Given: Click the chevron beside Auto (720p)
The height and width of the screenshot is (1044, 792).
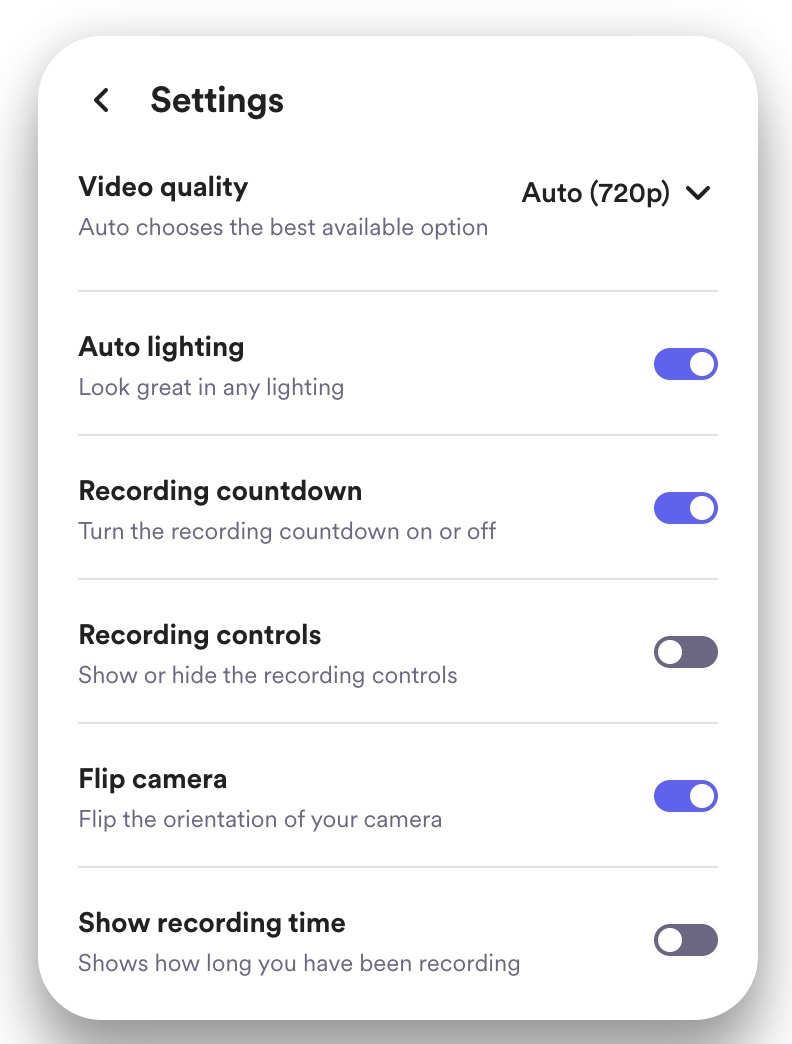Looking at the screenshot, I should (698, 193).
